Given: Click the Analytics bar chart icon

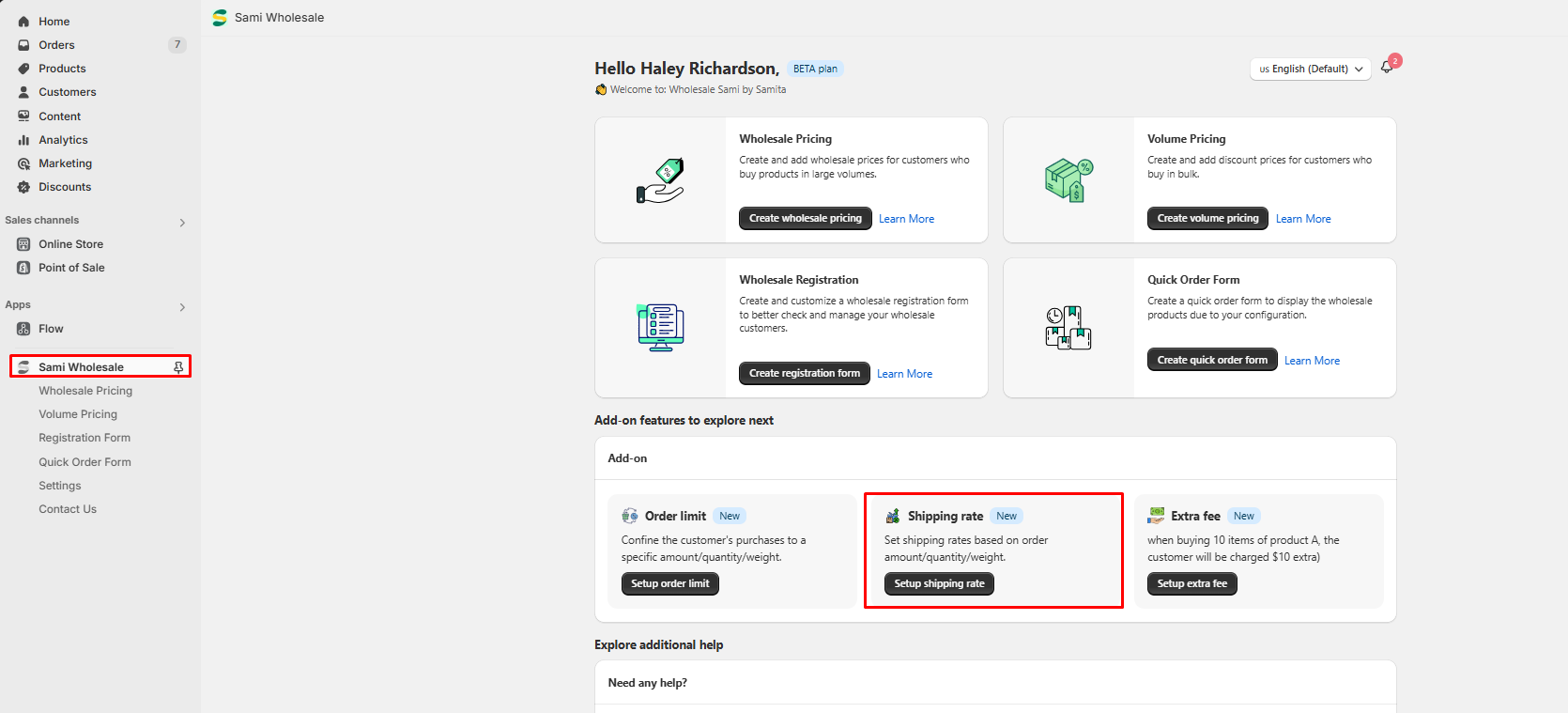Looking at the screenshot, I should [24, 140].
